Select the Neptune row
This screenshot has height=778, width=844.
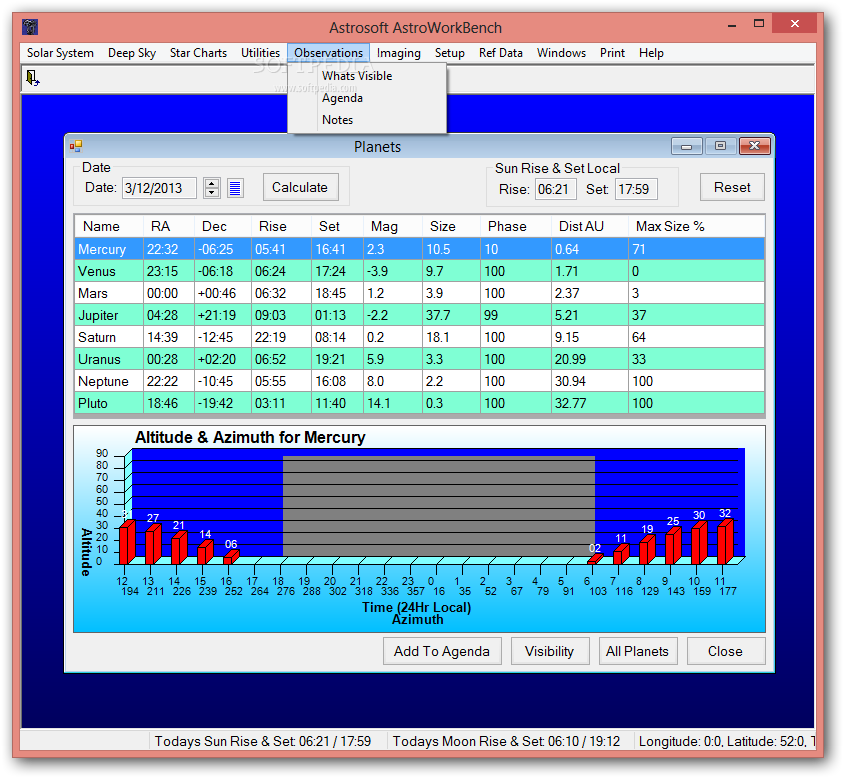419,382
